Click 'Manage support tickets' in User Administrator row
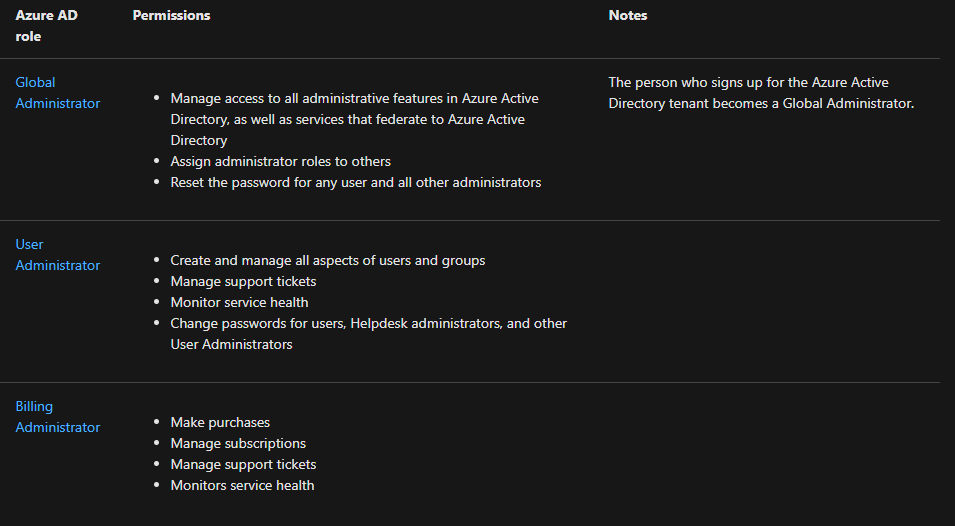This screenshot has height=526, width=955. coord(243,282)
